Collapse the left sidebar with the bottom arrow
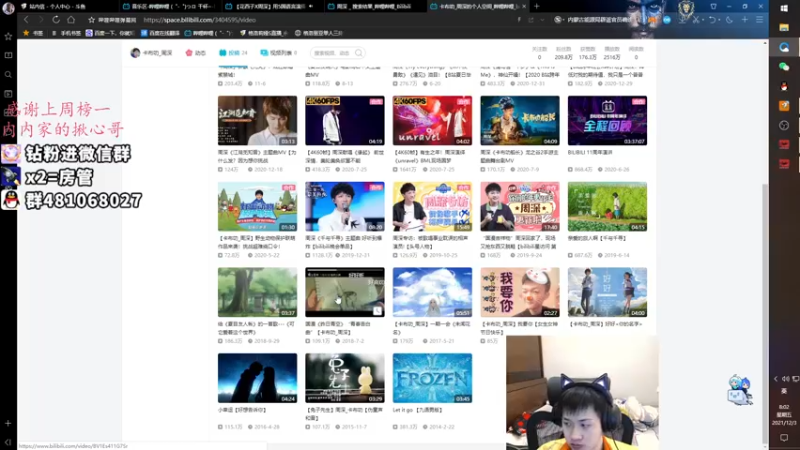The height and width of the screenshot is (450, 800). click(x=8, y=442)
